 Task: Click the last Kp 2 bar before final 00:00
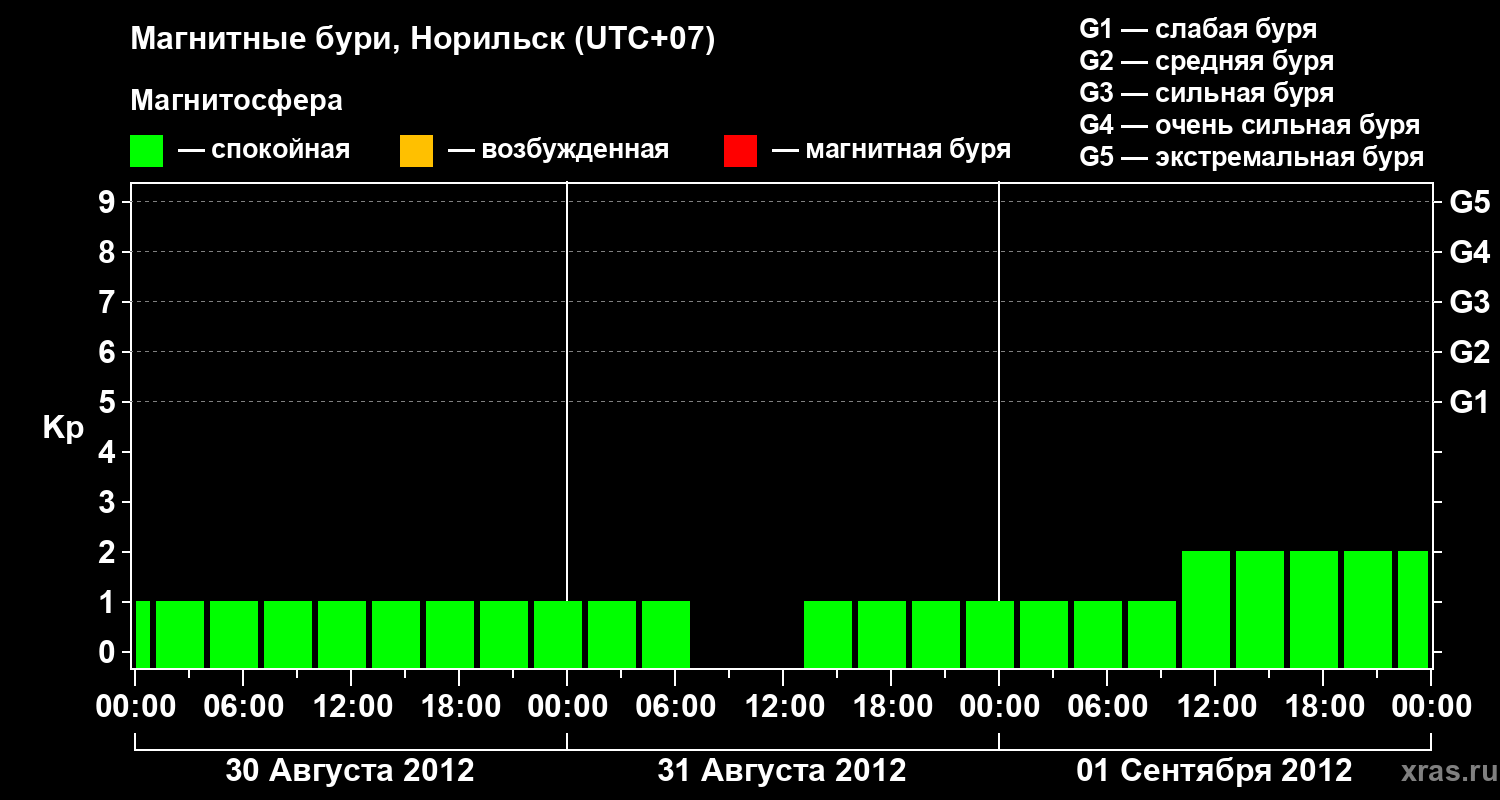pyautogui.click(x=1413, y=609)
